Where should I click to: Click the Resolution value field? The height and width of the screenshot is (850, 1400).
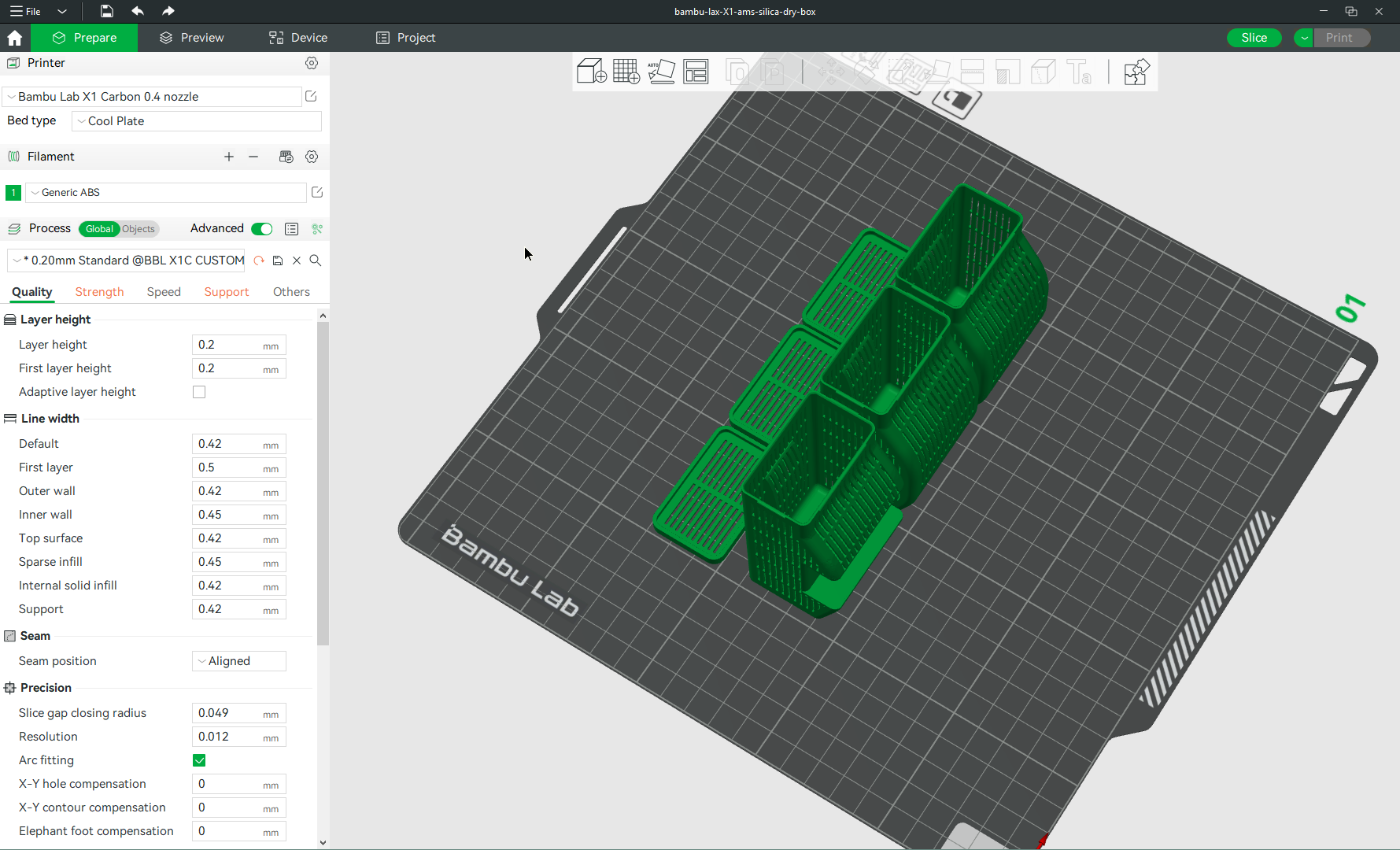pos(239,737)
